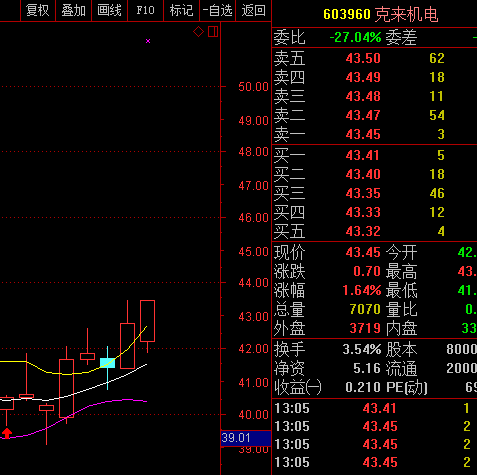The width and height of the screenshot is (477, 475).
Task: Open the 复权 adjustment option
Action: point(38,10)
